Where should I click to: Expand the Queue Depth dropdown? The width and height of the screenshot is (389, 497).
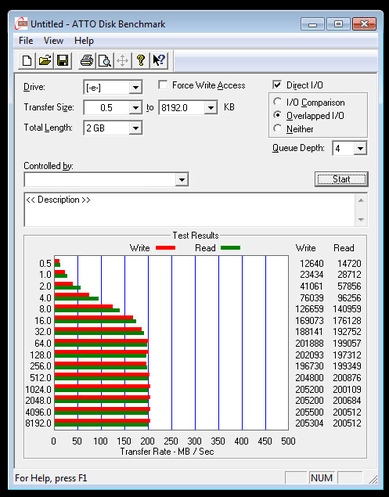(x=360, y=148)
